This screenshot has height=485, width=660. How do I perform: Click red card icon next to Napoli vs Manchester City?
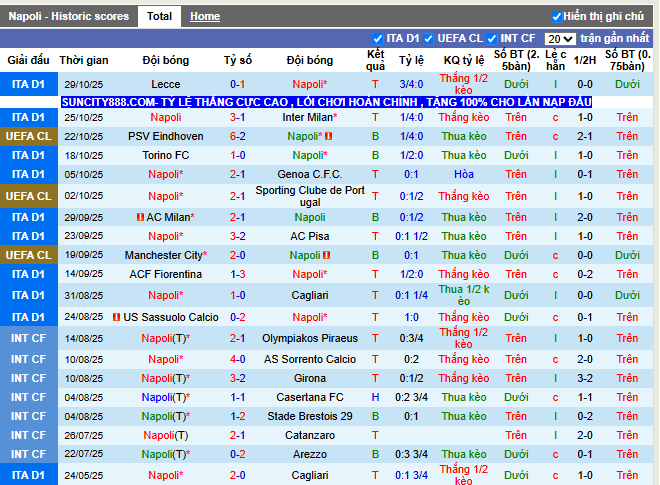tap(327, 255)
